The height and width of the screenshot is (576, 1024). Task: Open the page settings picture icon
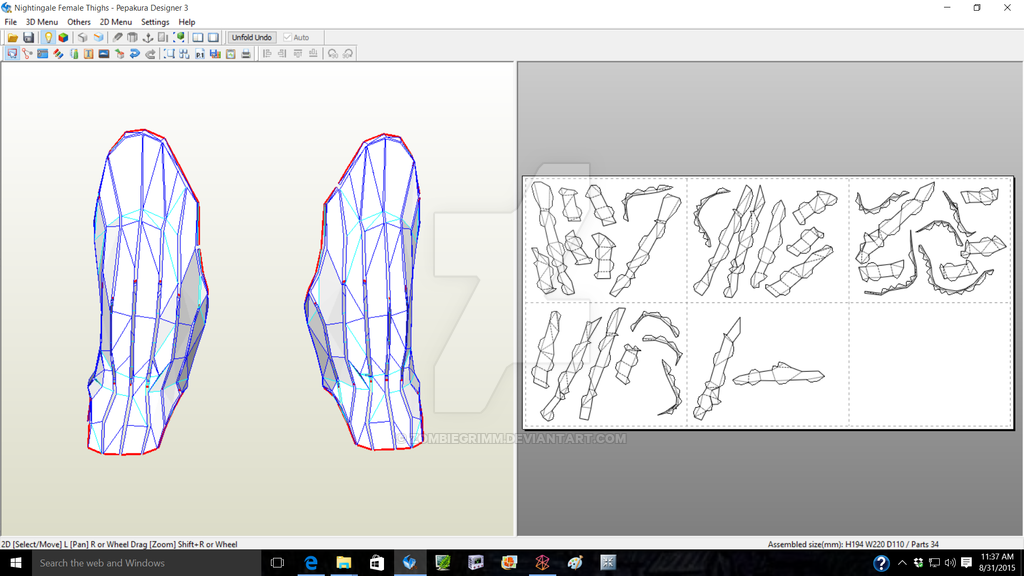pyautogui.click(x=231, y=54)
